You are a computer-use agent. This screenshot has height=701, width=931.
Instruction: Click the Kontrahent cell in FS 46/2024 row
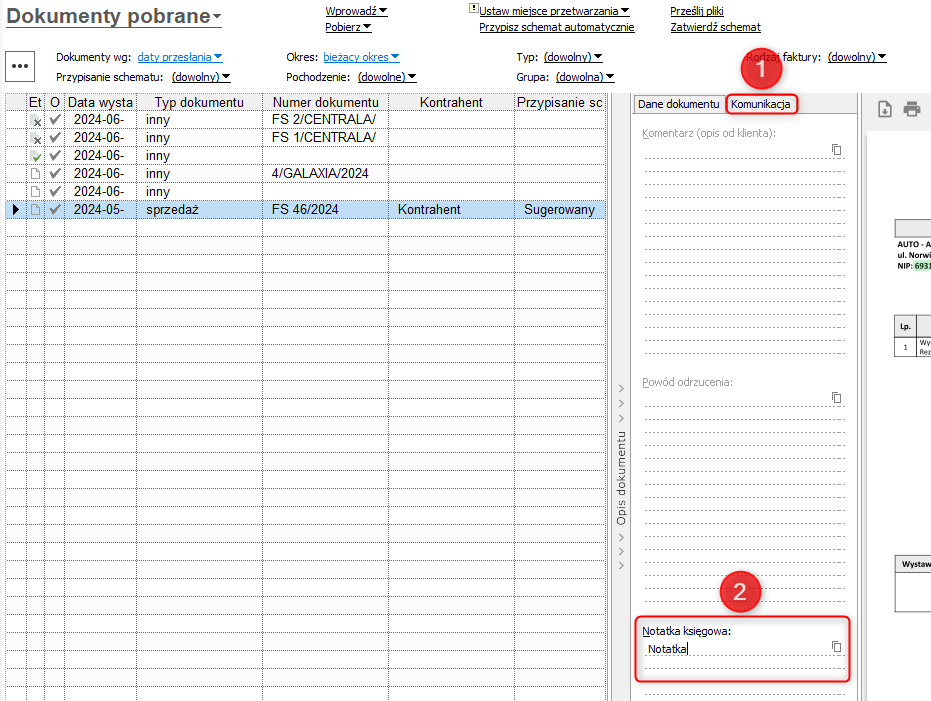coord(451,210)
